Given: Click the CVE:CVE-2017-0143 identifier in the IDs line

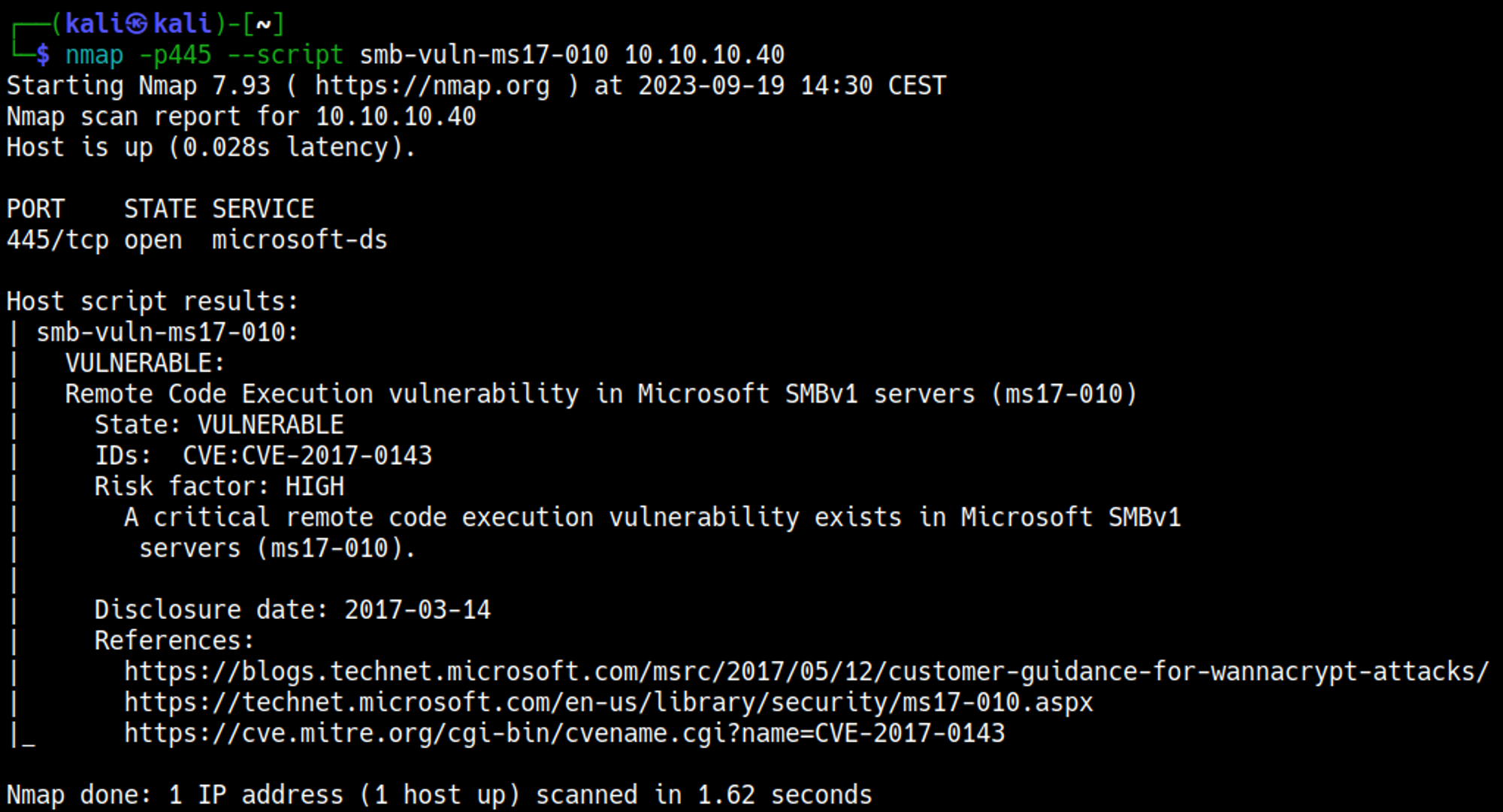Looking at the screenshot, I should [307, 456].
